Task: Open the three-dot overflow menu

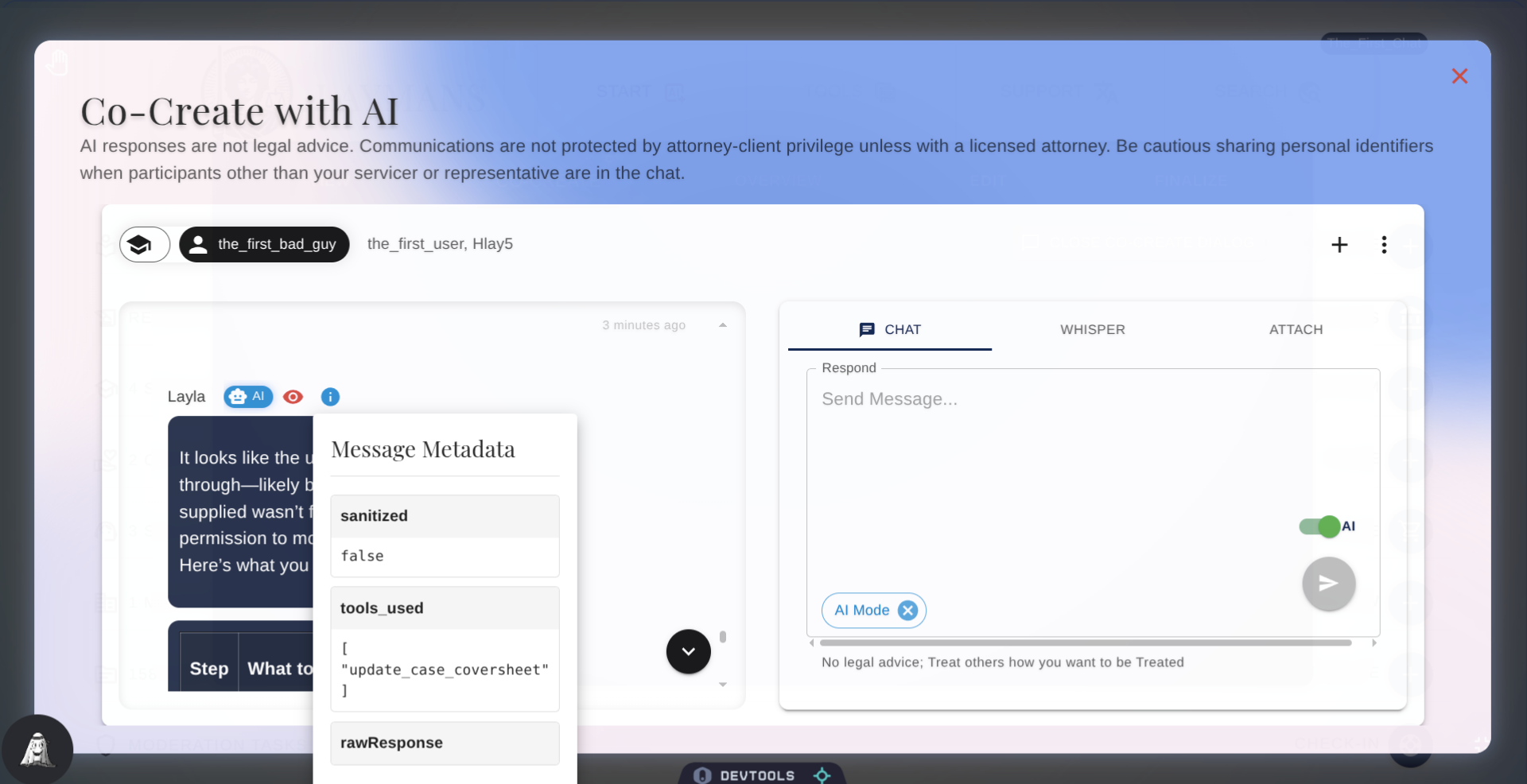Action: click(1384, 244)
